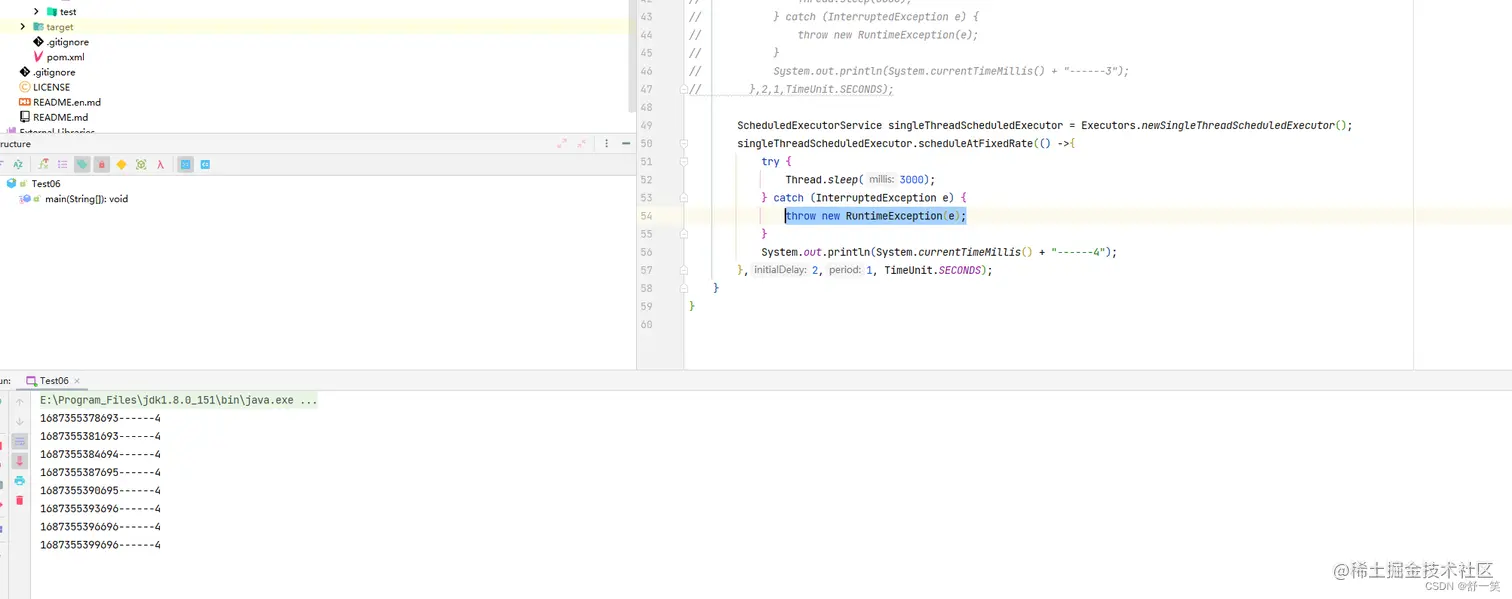The height and width of the screenshot is (599, 1512).
Task: Click fold marker at line 55 closing brace
Action: pyautogui.click(x=684, y=234)
